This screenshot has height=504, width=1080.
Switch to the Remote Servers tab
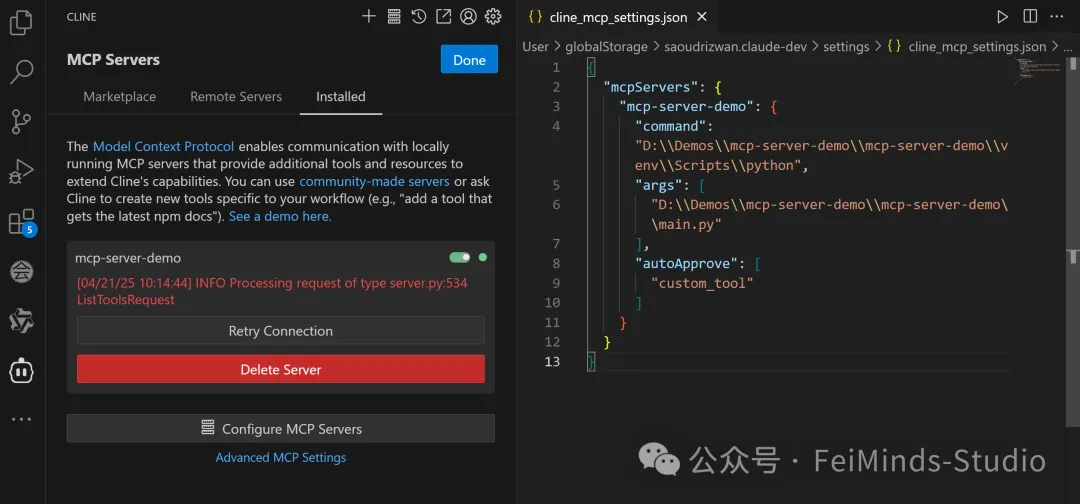pyautogui.click(x=236, y=96)
